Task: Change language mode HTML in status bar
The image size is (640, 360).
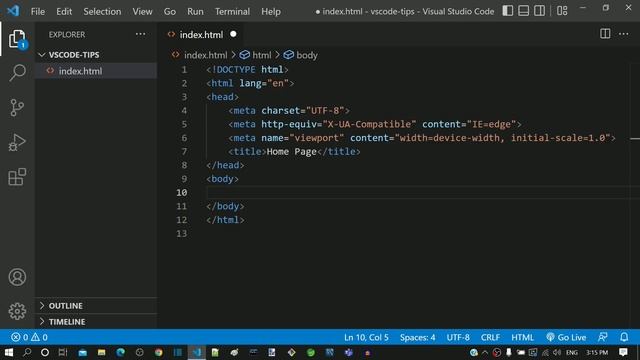Action: pos(522,337)
